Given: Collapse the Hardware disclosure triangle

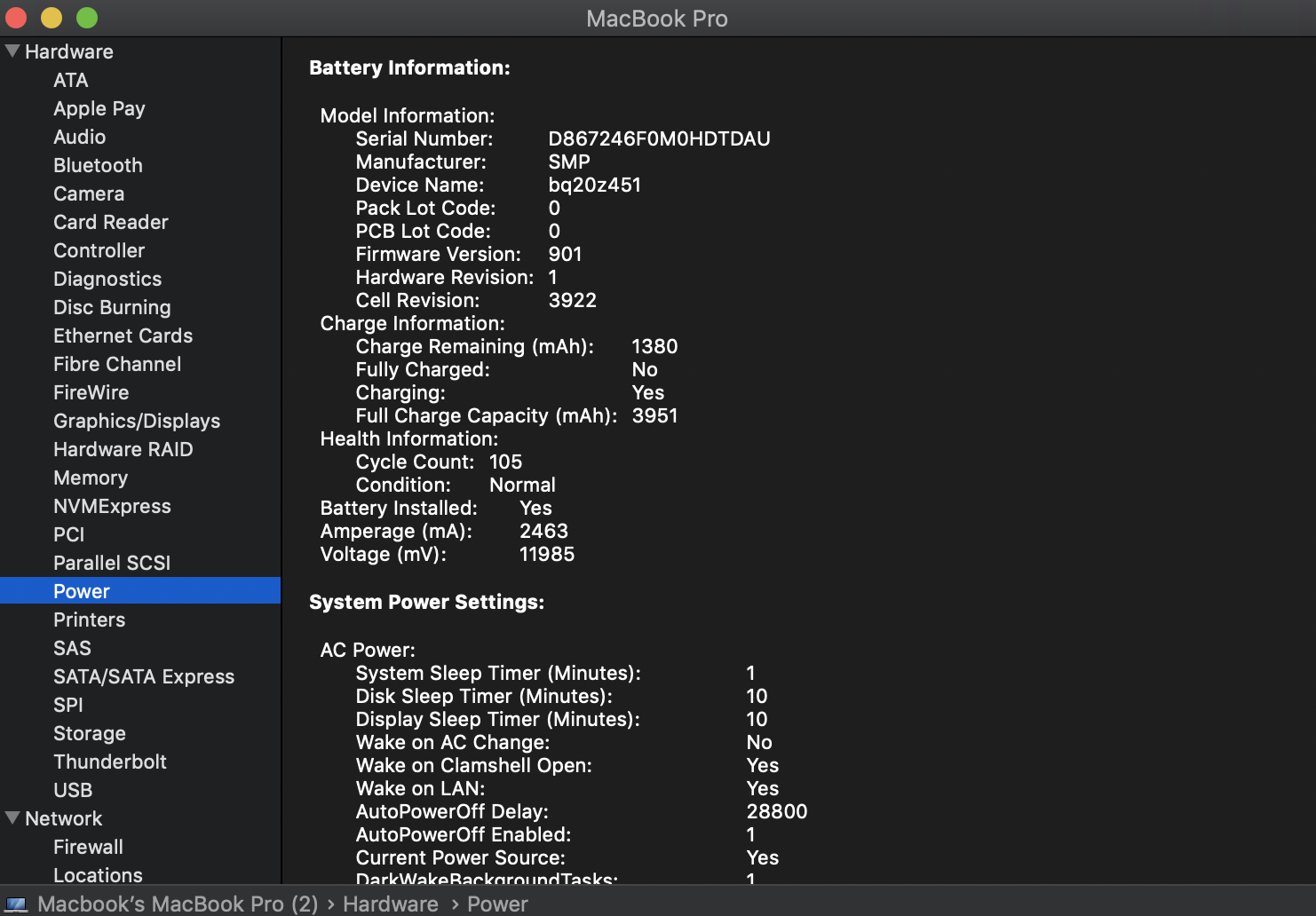Looking at the screenshot, I should [12, 51].
